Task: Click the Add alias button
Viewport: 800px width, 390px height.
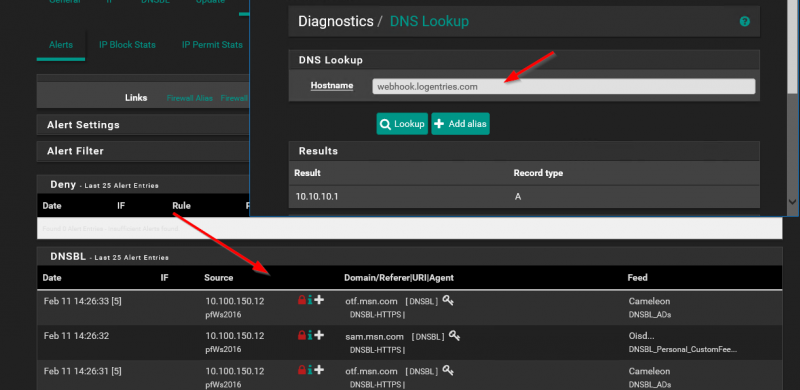Action: (461, 124)
